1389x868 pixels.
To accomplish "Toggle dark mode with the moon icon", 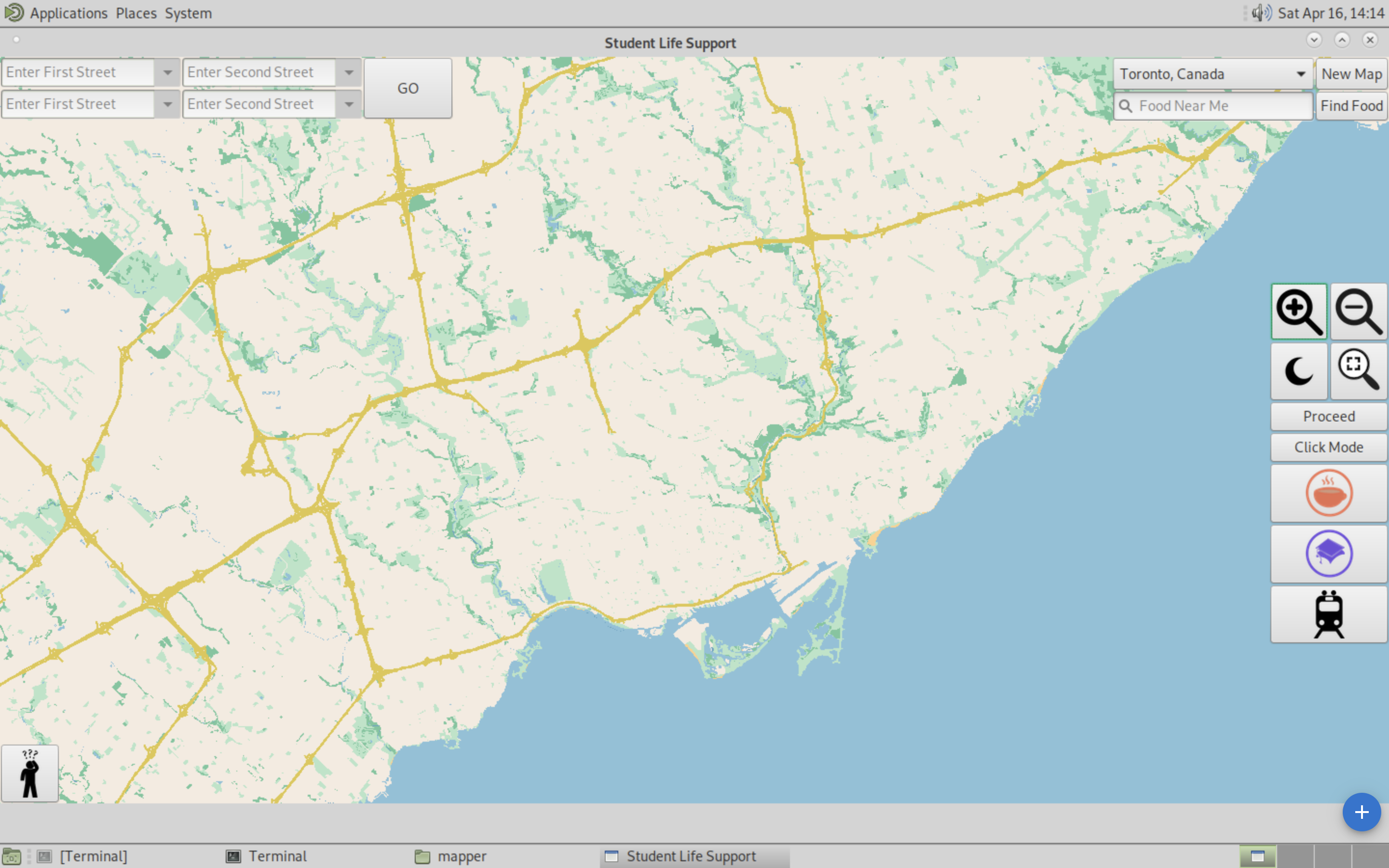I will 1299,371.
